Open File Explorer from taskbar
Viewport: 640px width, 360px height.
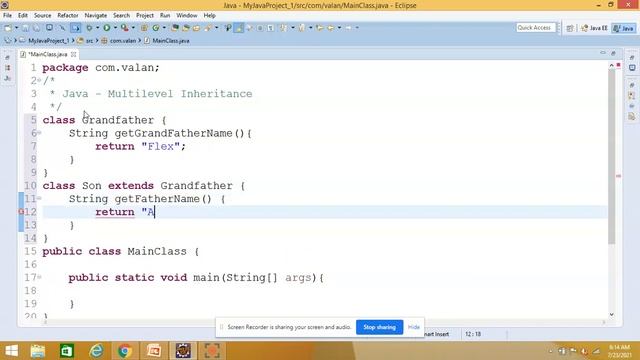coord(38,351)
